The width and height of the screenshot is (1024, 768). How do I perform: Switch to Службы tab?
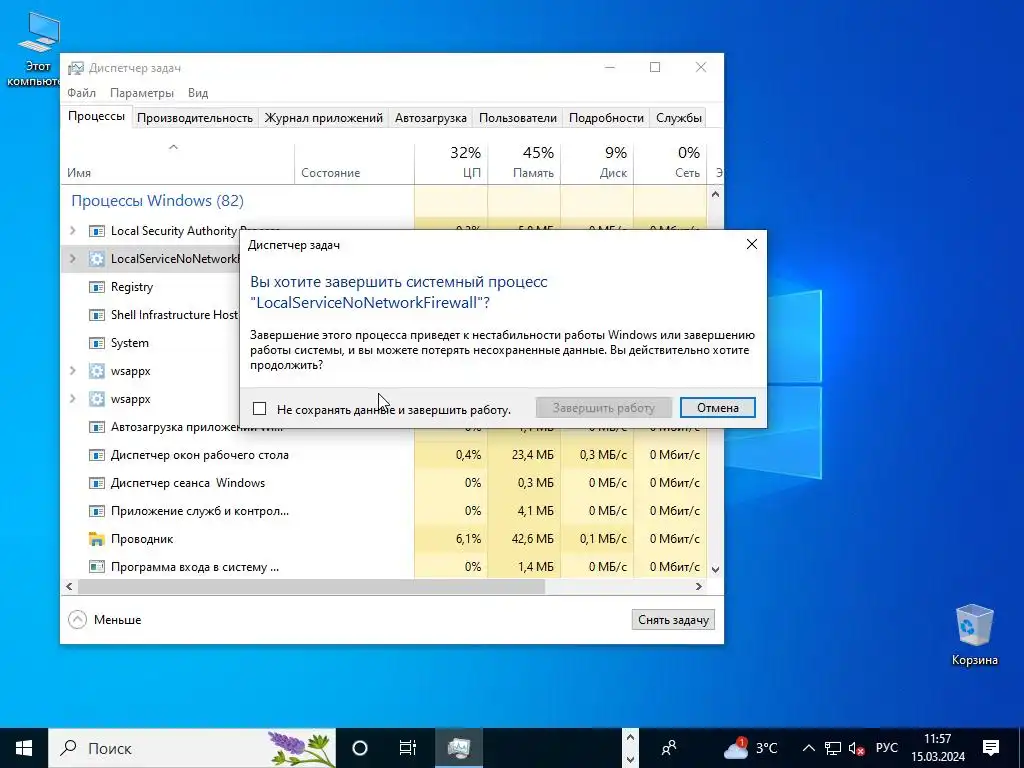tap(679, 118)
